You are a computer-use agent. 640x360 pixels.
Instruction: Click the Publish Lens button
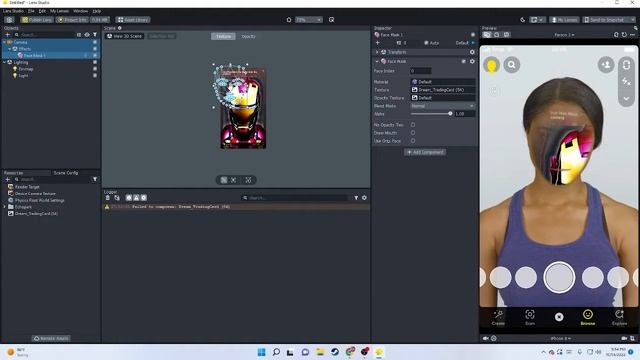37,20
